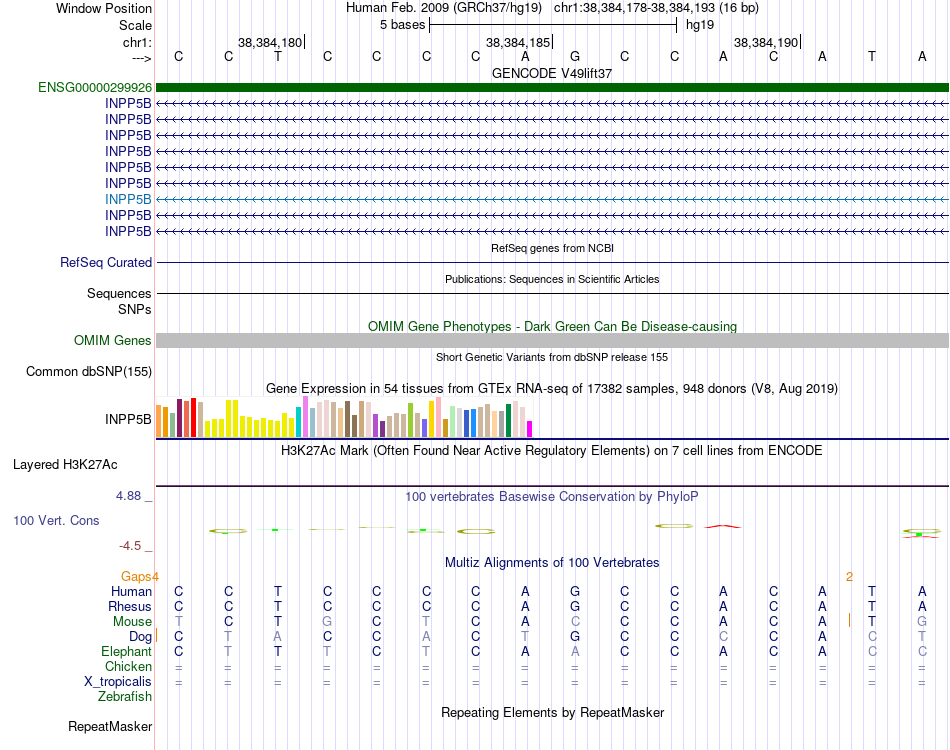Open Short Genetic Variants from dbSNP title

[552, 357]
